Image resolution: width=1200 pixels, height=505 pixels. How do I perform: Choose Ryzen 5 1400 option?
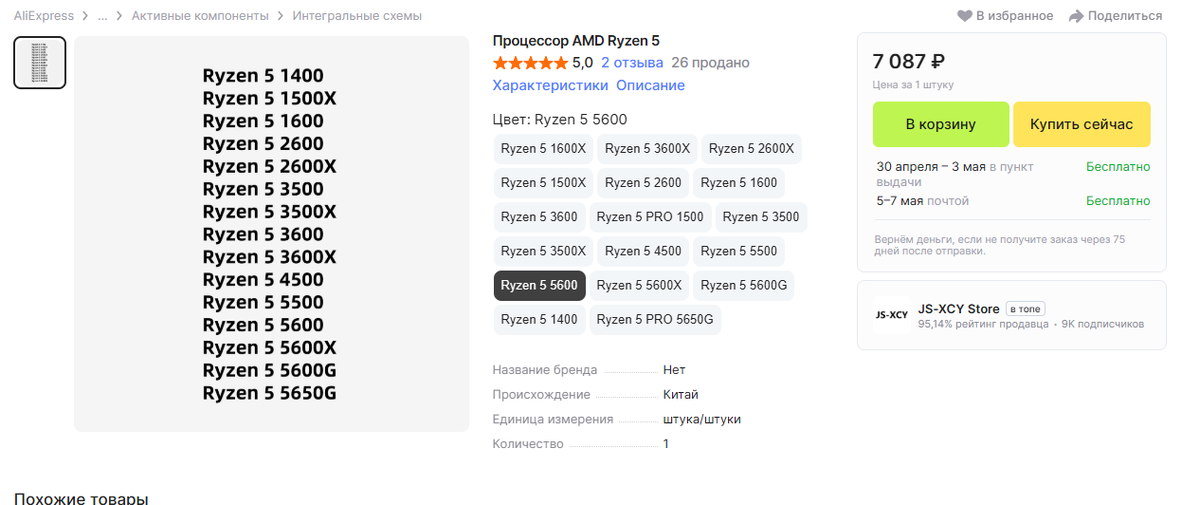click(x=539, y=319)
